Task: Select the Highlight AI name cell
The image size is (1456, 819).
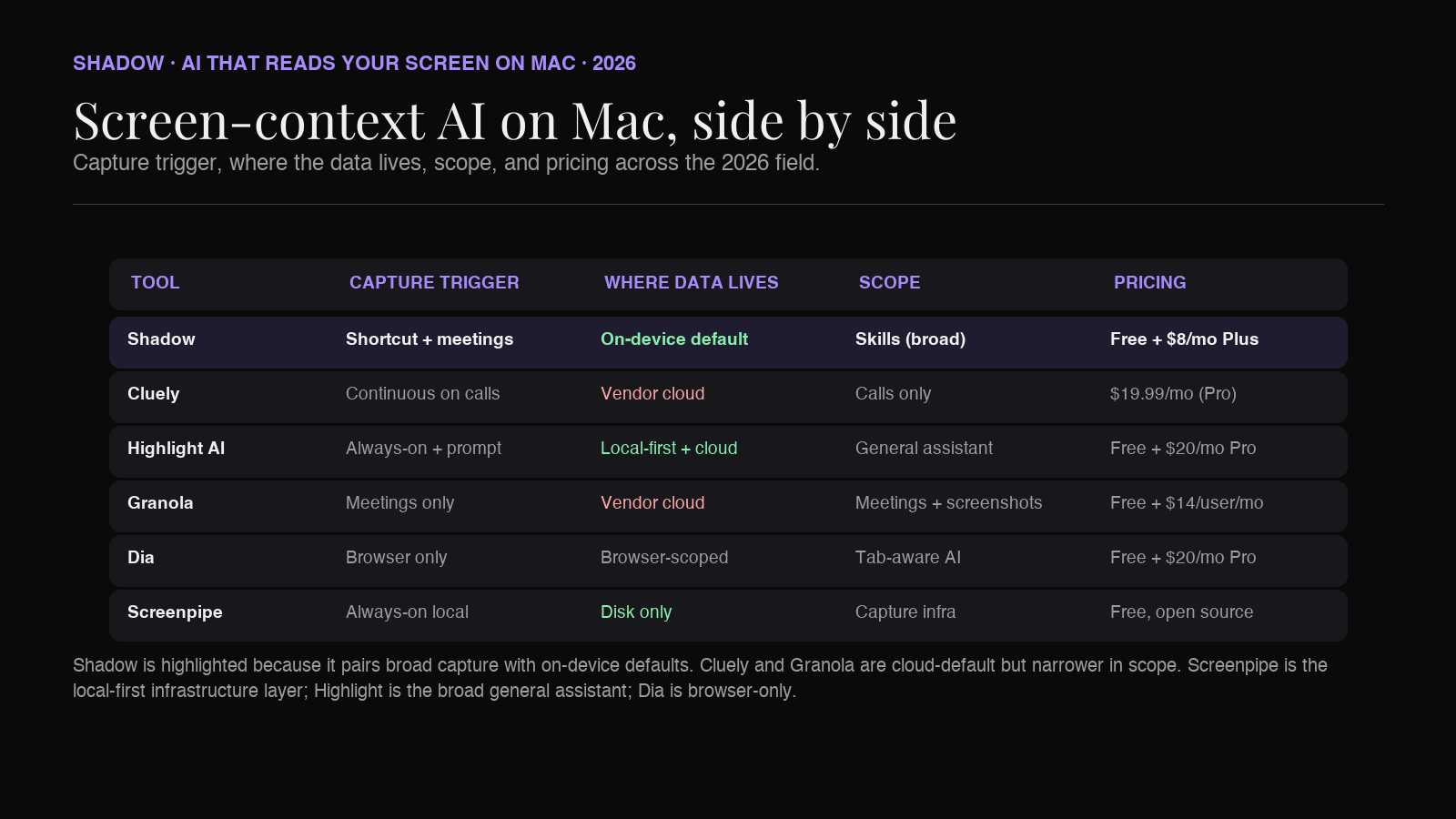Action: click(x=176, y=449)
